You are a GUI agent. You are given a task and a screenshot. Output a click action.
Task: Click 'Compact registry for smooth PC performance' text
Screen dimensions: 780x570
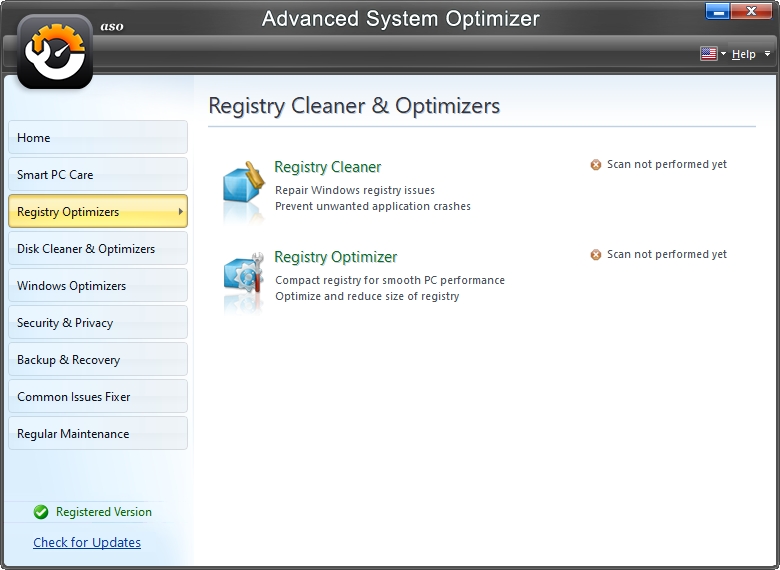(390, 280)
